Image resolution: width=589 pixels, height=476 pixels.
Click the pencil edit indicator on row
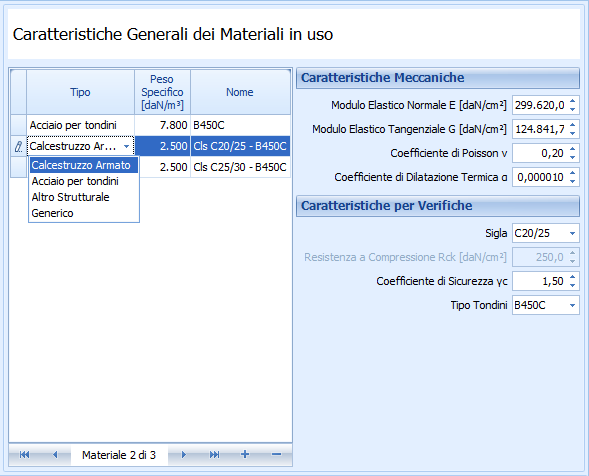point(18,146)
